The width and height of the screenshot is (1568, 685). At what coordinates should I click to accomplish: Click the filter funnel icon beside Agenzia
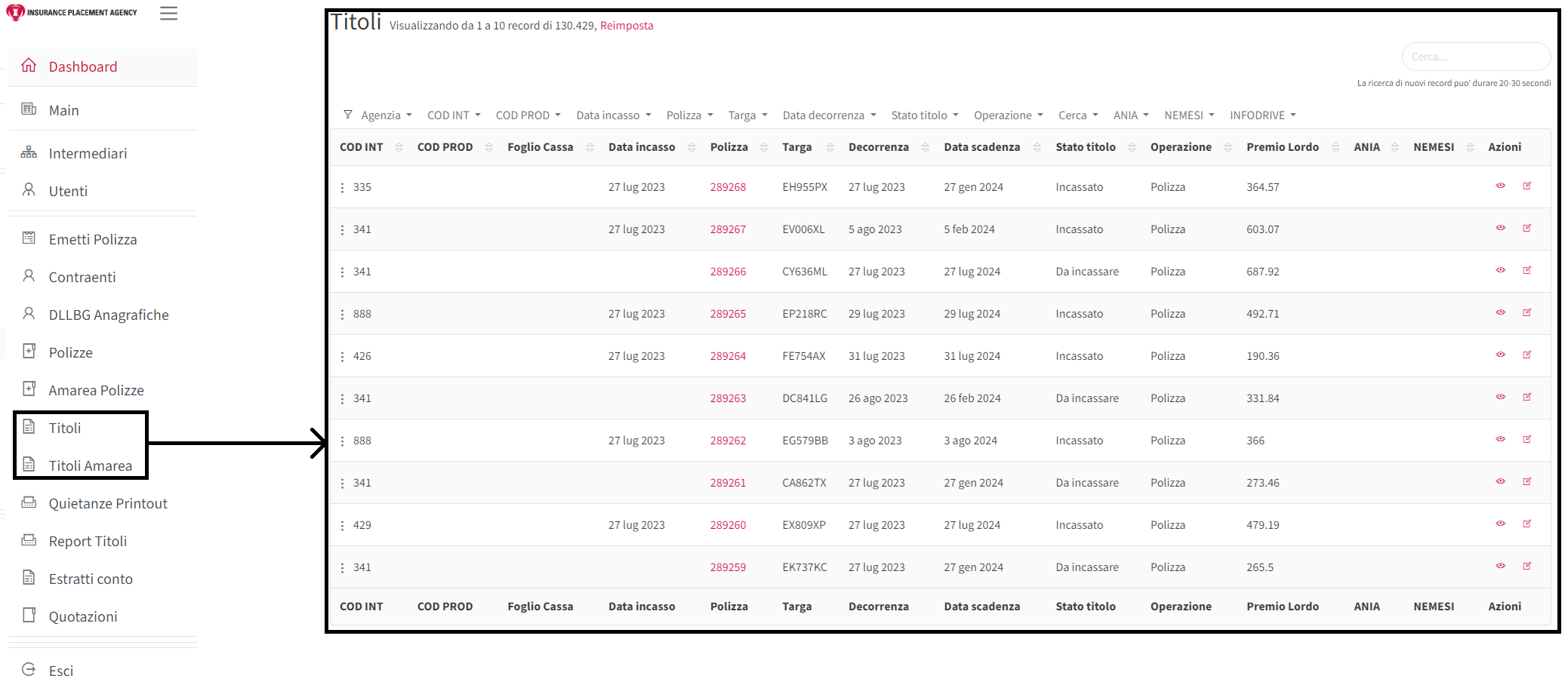click(347, 115)
